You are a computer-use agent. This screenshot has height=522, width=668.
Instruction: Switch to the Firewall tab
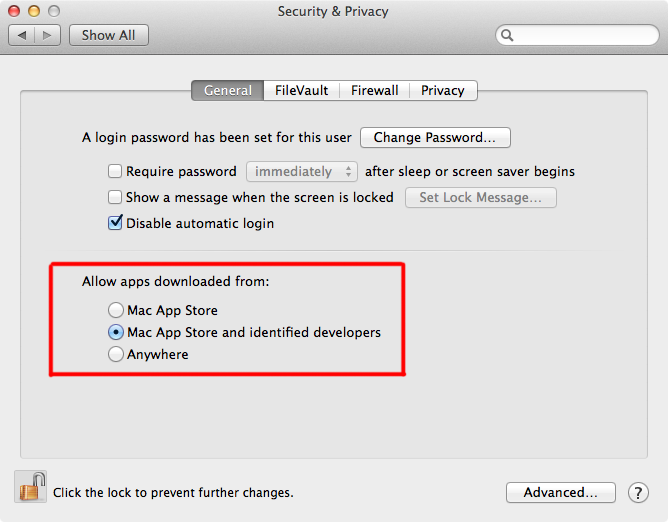374,90
